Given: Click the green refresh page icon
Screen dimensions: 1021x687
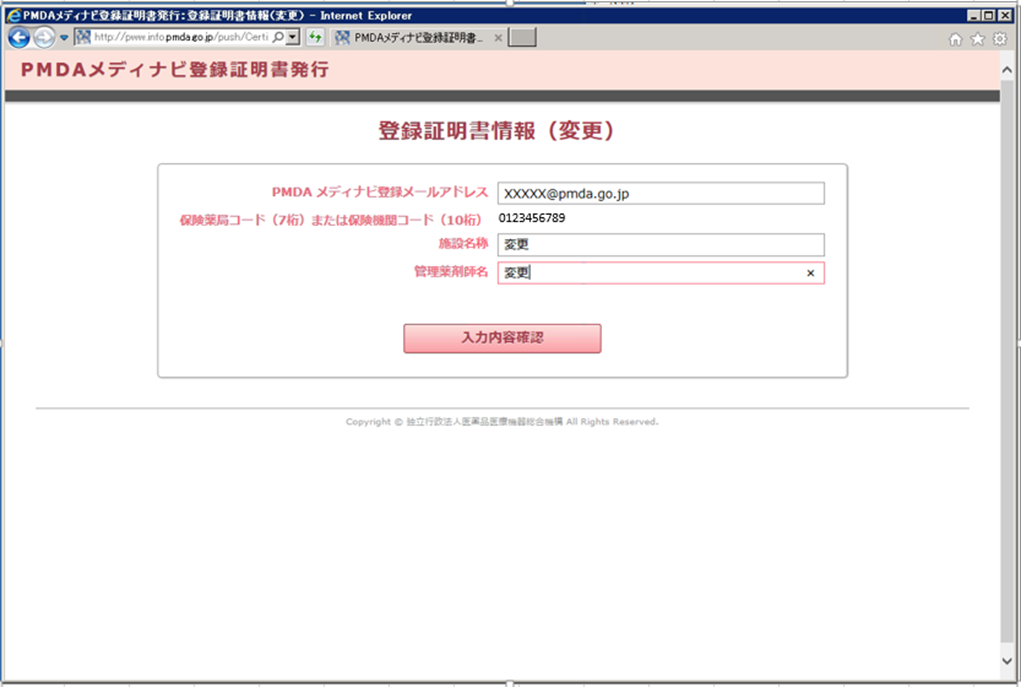Looking at the screenshot, I should click(x=315, y=37).
